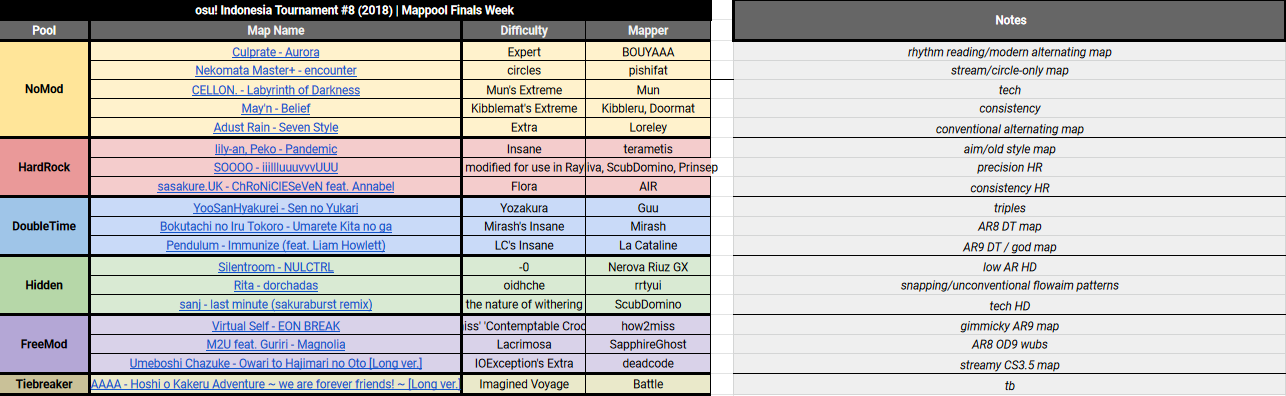The image size is (1286, 396).
Task: Open M2U feat. Guriri - Magnolia link
Action: point(275,344)
